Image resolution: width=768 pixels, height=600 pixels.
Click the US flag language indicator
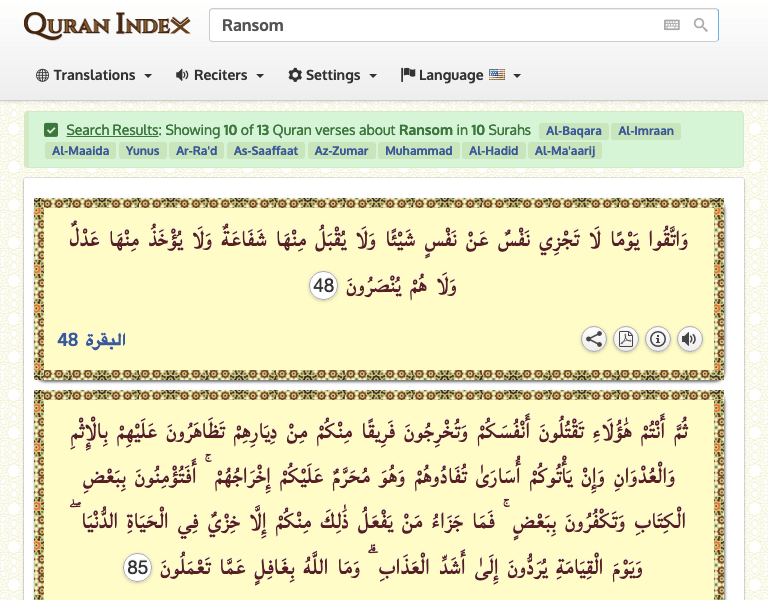point(497,74)
